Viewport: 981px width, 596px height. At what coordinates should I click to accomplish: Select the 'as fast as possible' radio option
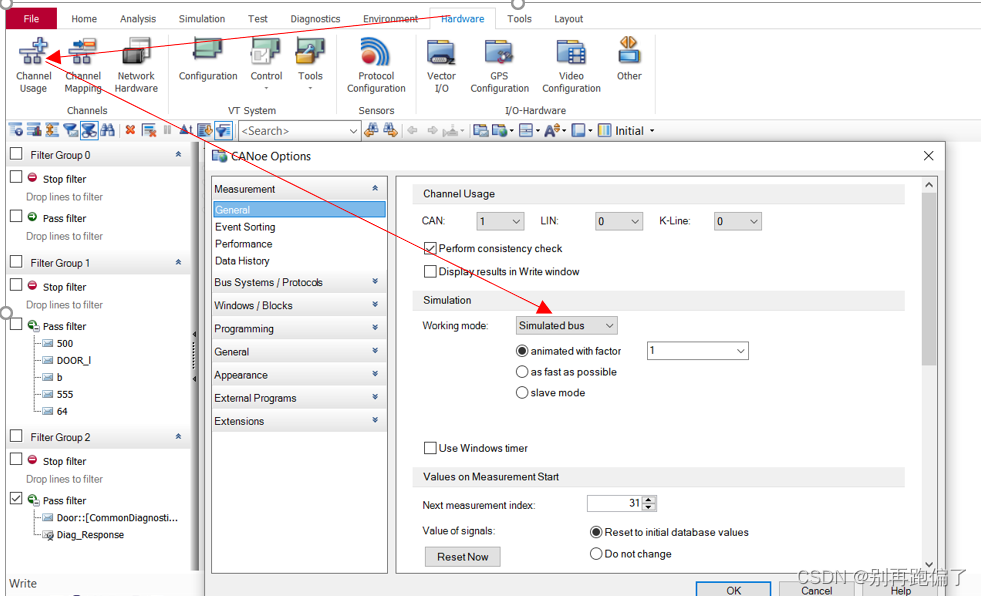coord(522,371)
